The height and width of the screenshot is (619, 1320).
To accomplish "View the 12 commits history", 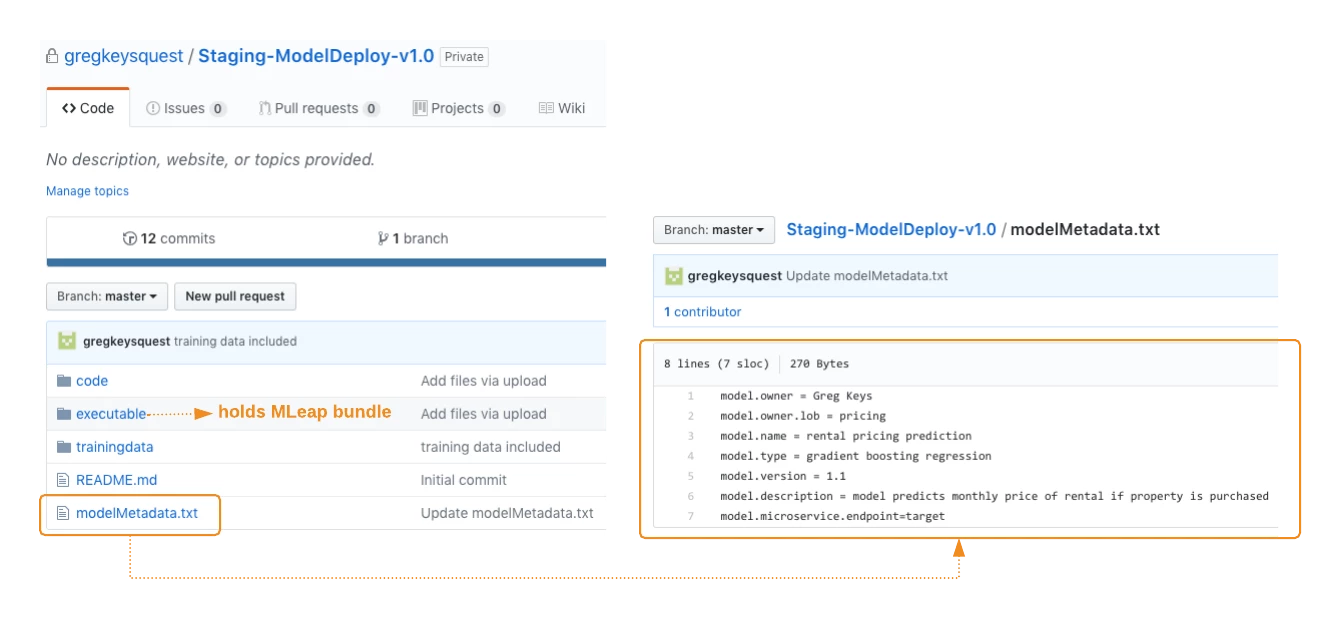I will click(x=168, y=238).
